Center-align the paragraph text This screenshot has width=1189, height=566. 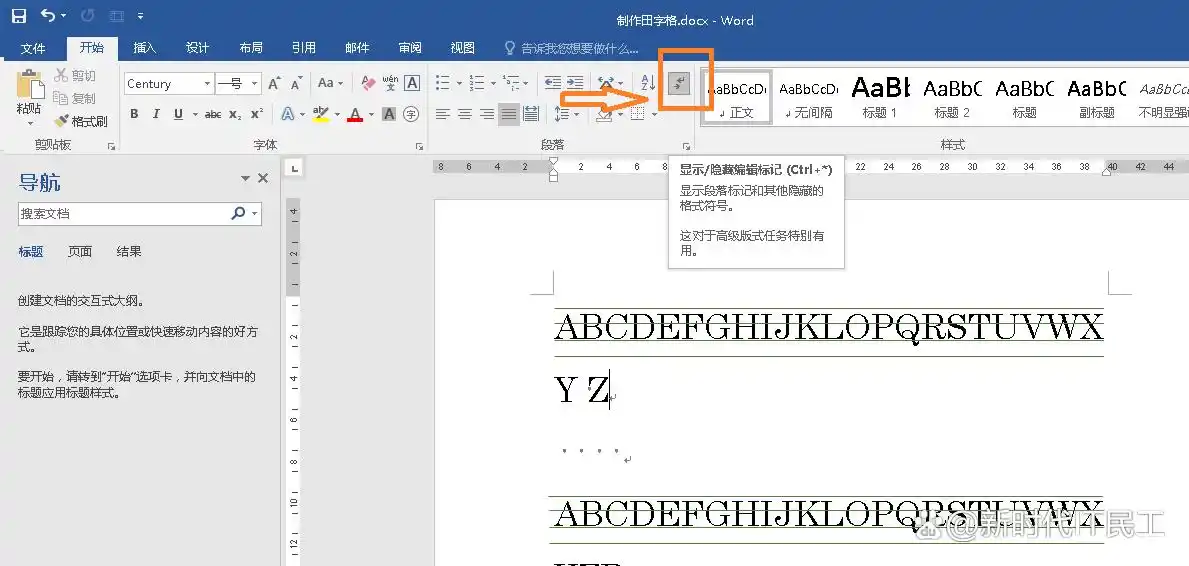(465, 115)
